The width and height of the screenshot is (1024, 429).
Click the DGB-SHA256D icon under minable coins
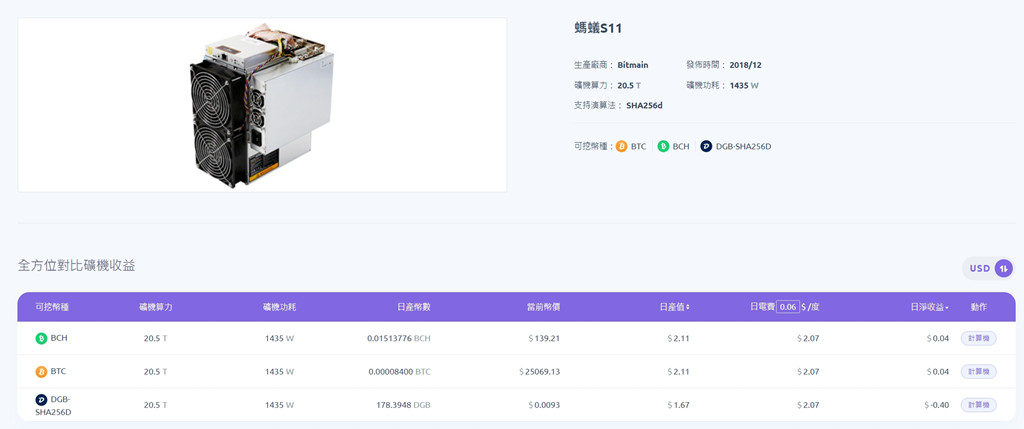click(706, 146)
